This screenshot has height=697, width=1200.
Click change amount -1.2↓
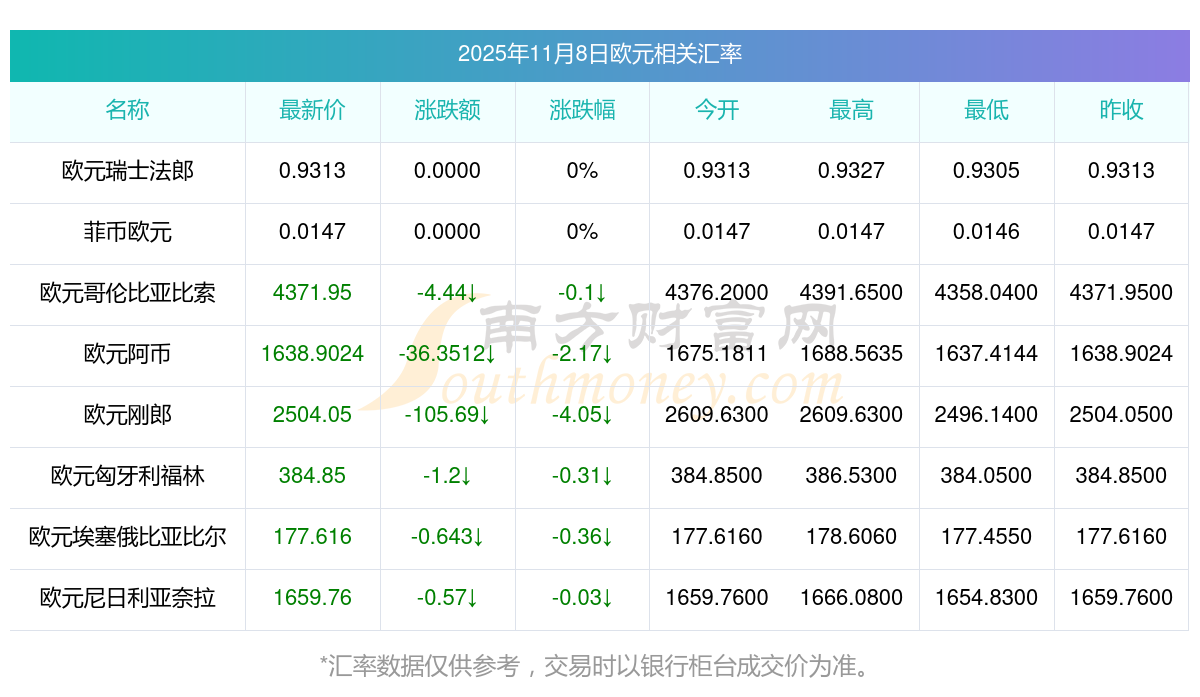click(447, 476)
